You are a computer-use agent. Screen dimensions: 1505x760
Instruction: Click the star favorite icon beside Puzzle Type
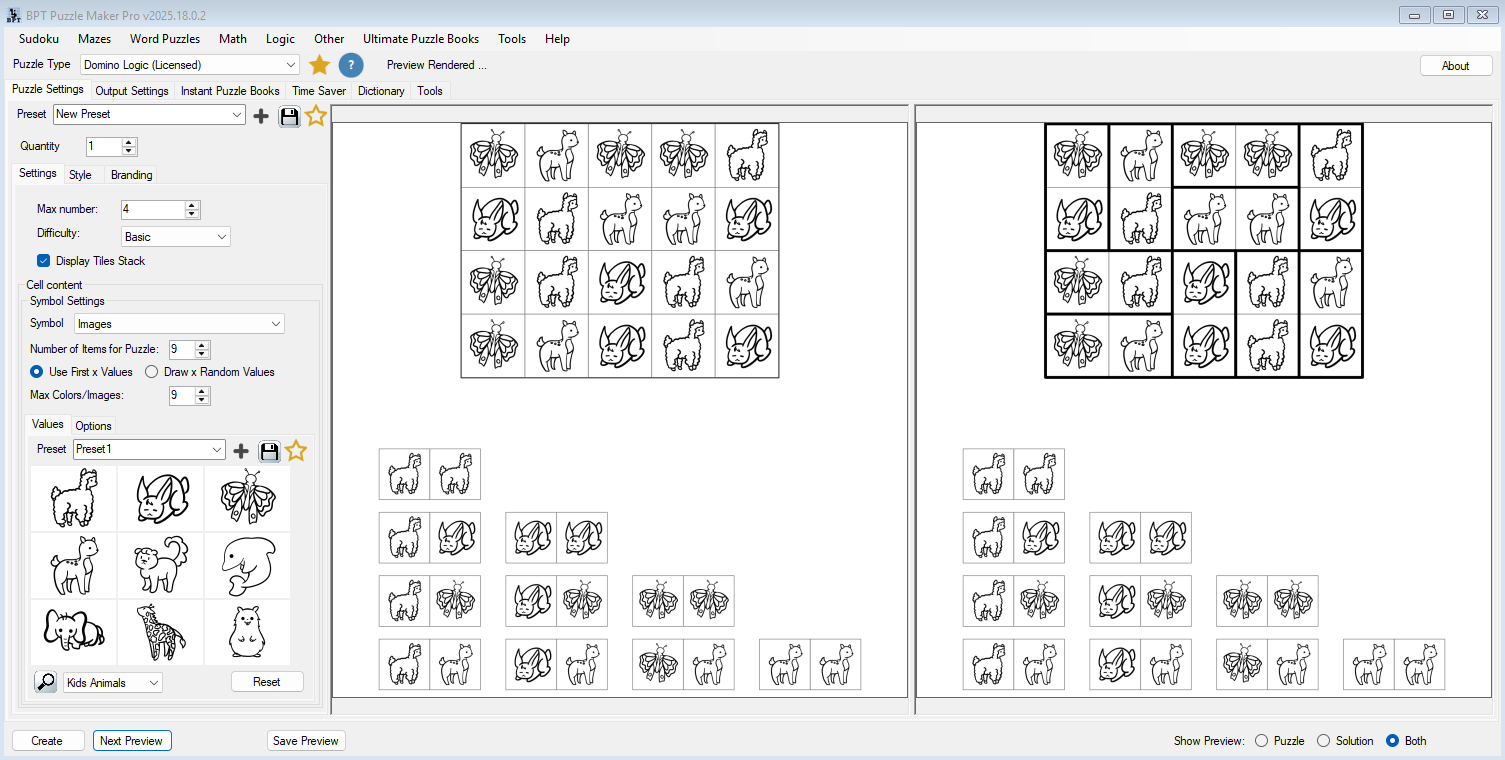click(318, 64)
